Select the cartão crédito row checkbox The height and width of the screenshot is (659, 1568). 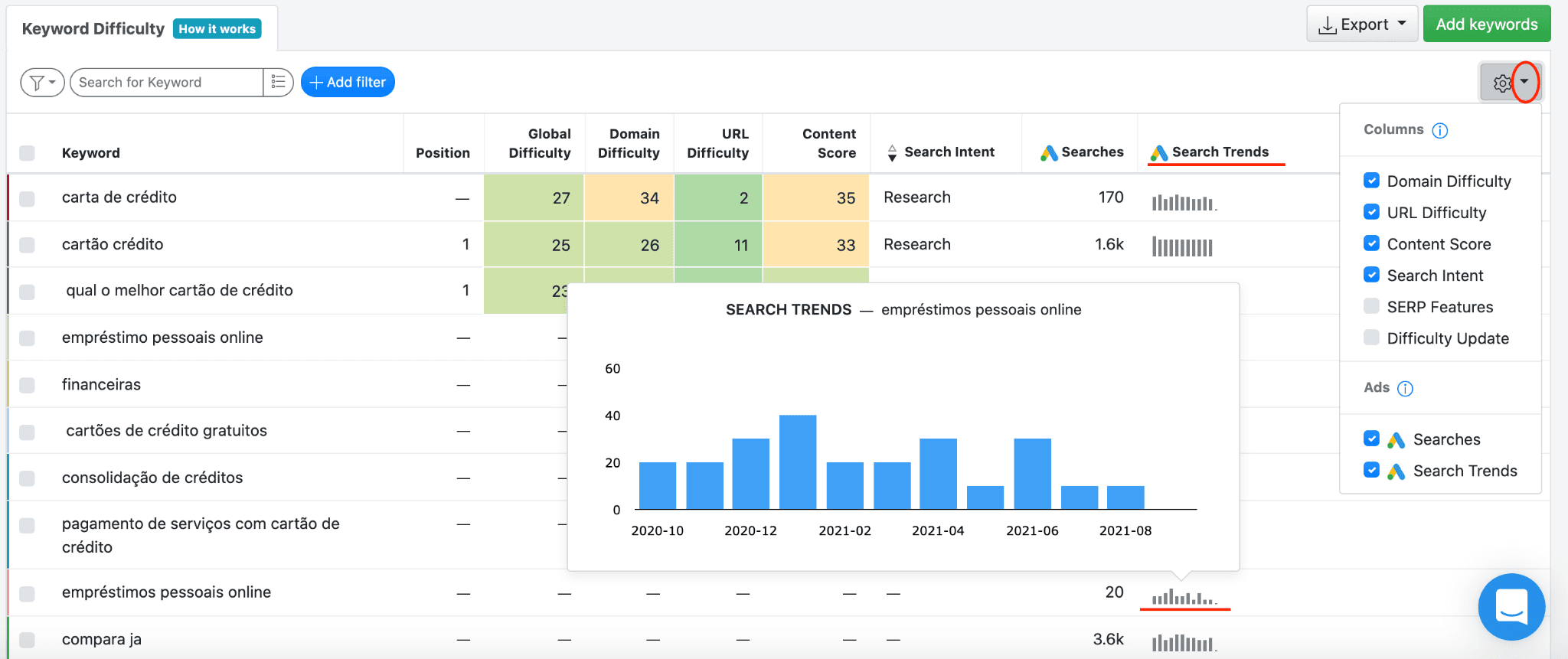click(x=27, y=245)
